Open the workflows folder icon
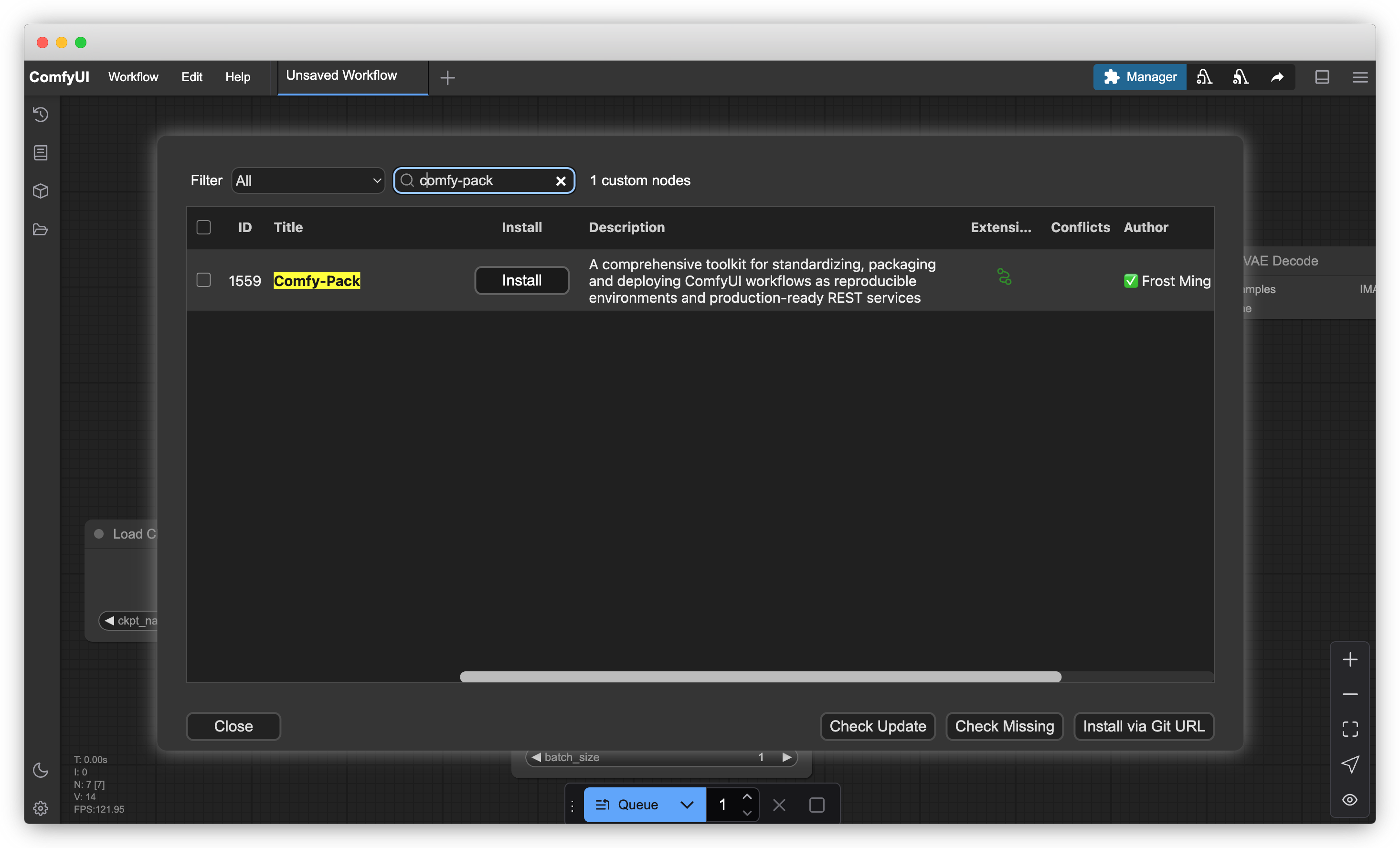 pos(40,230)
